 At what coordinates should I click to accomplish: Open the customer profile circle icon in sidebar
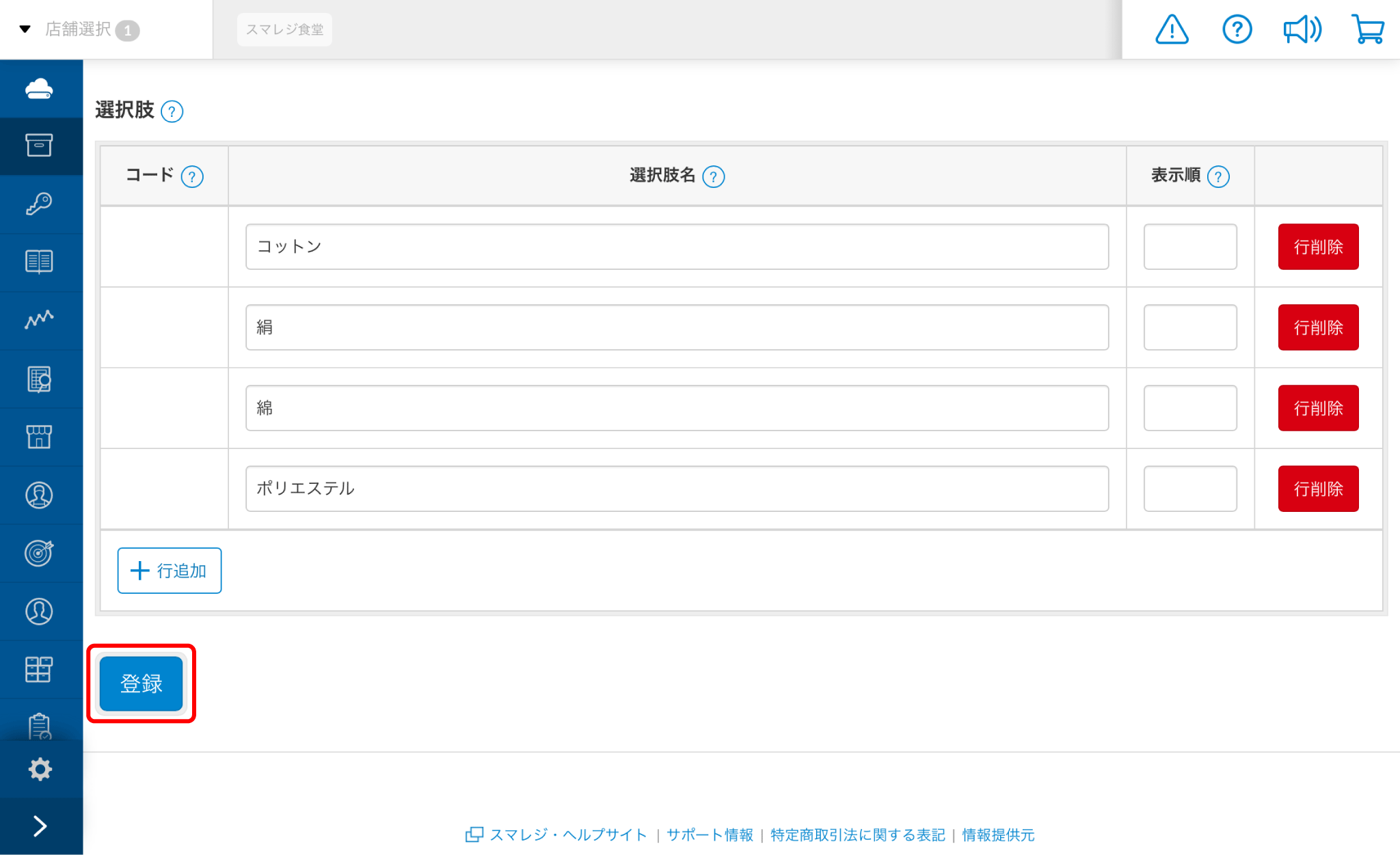40,611
